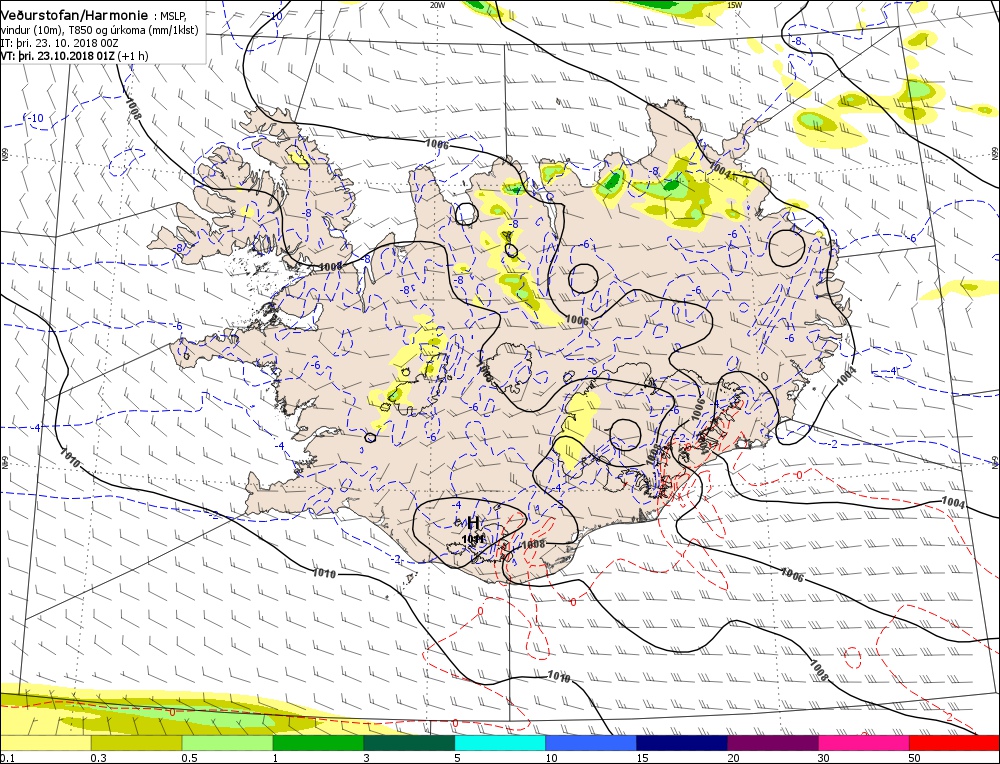Viewport: 1000px width, 764px height.
Task: Click the 15 legend value label
Action: [x=642, y=758]
